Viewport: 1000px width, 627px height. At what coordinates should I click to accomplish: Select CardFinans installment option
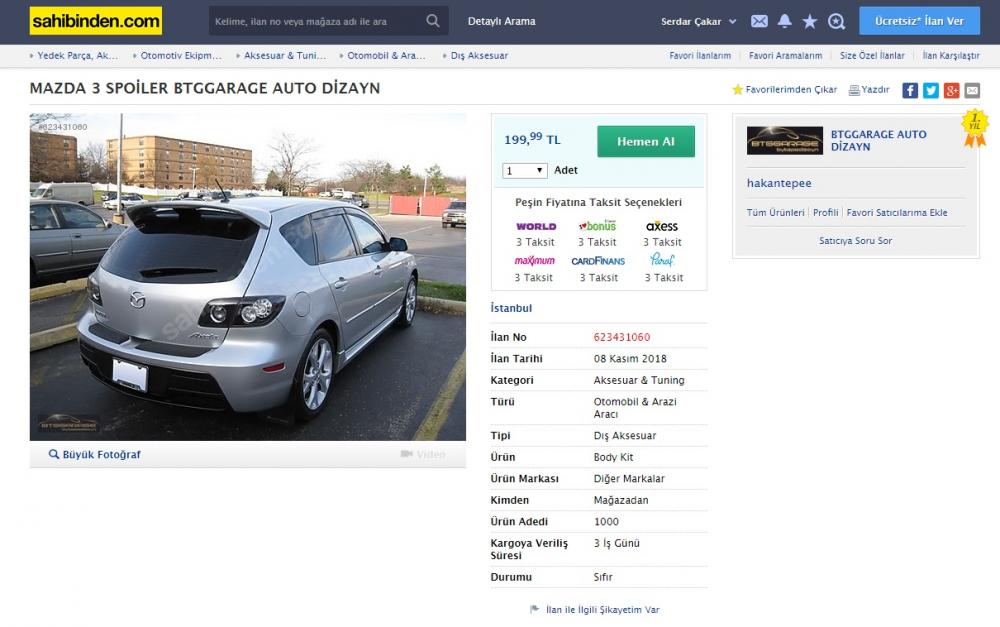tap(598, 261)
